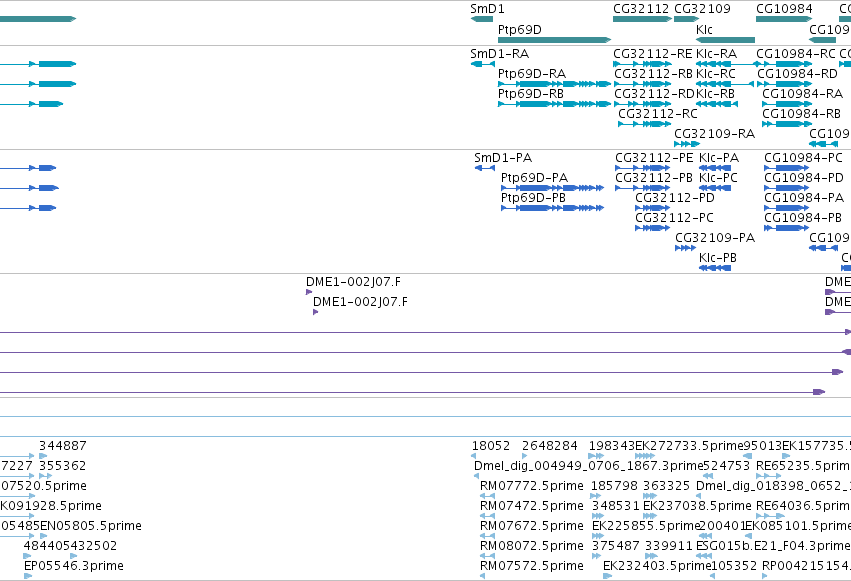Open transcript CG10984-RB label
Screen dimensions: 851x581
[x=801, y=113]
